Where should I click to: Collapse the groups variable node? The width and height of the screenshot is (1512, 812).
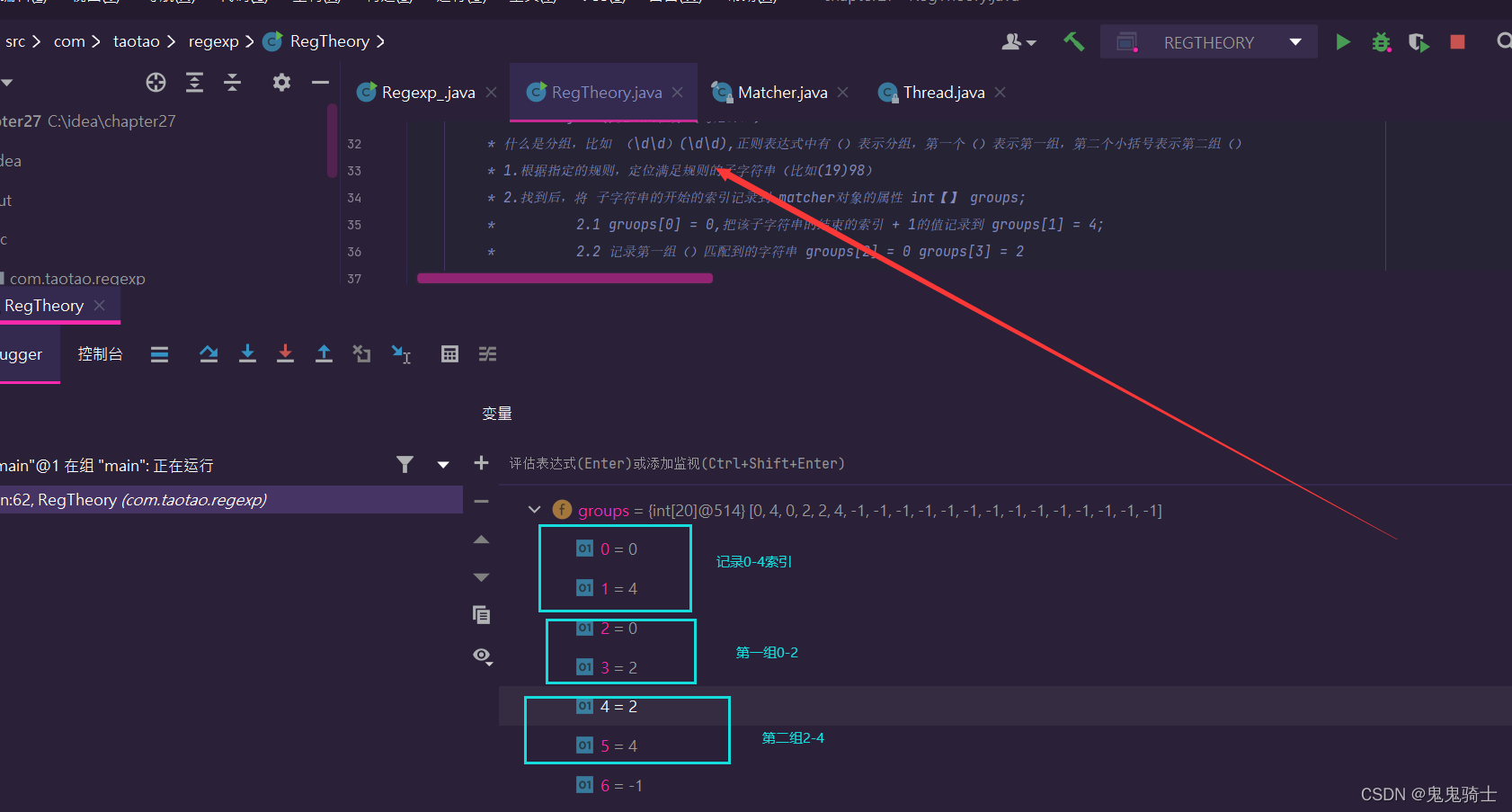click(x=534, y=510)
